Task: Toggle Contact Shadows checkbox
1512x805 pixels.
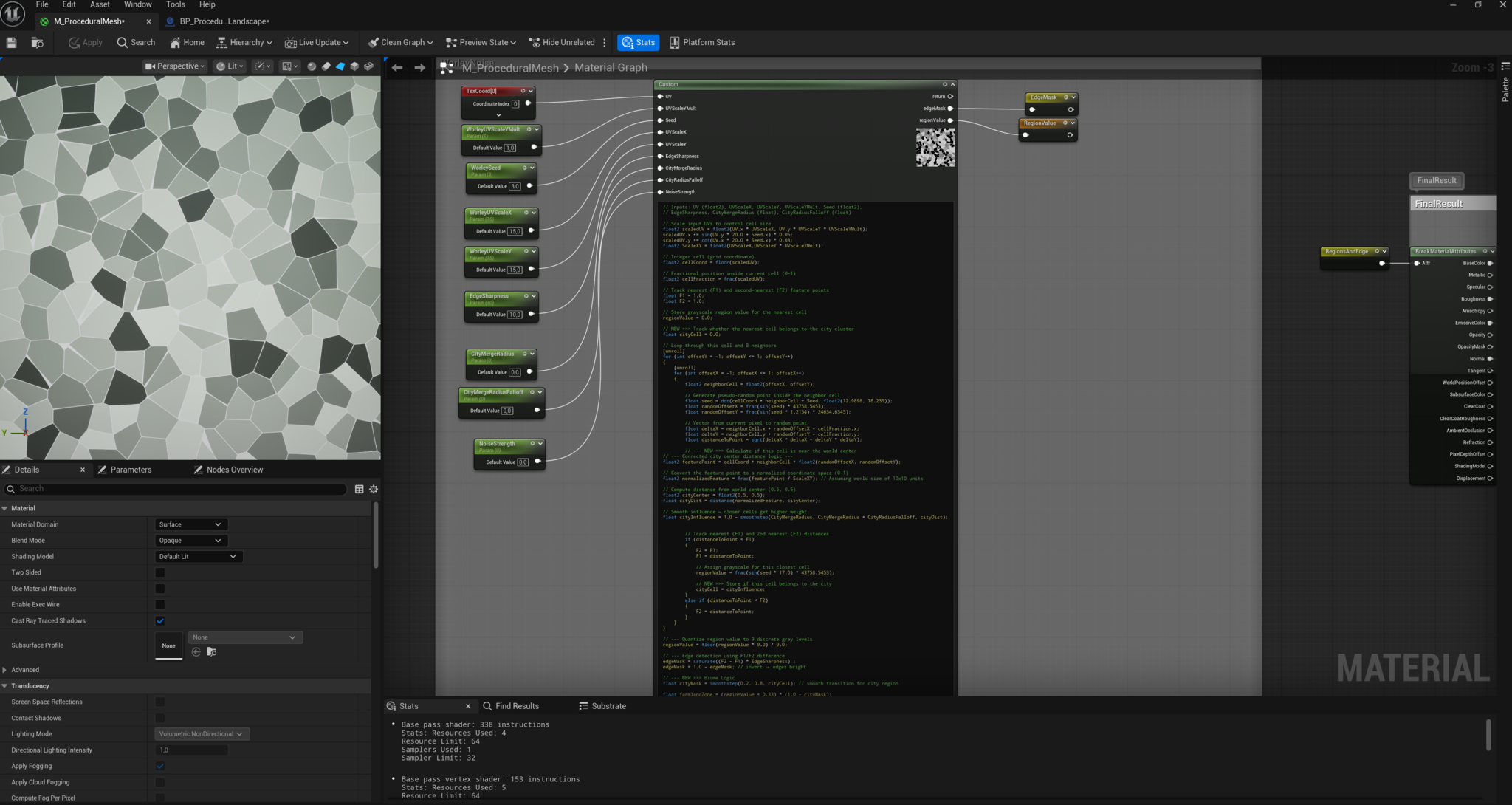Action: tap(160, 719)
